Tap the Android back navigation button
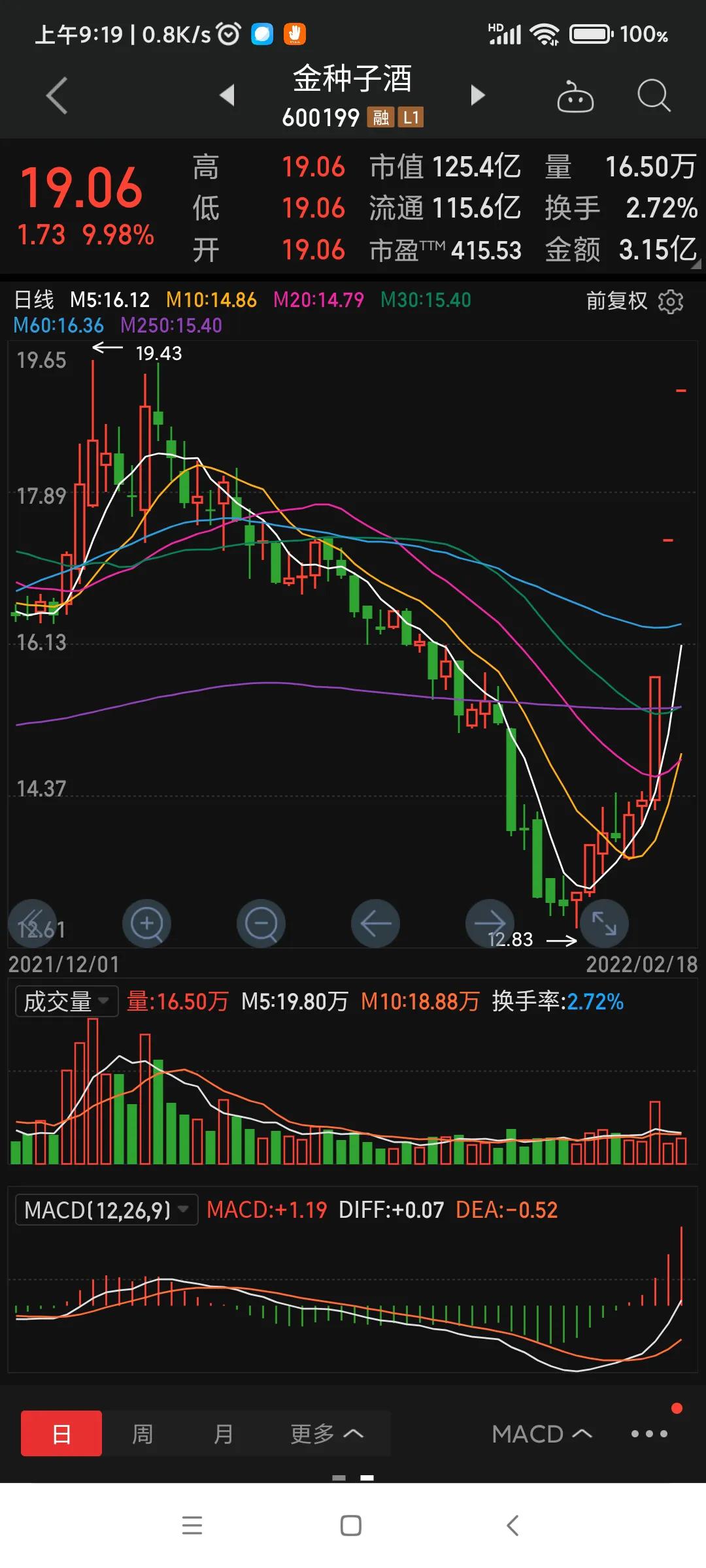The height and width of the screenshot is (1568, 706). click(x=513, y=1526)
